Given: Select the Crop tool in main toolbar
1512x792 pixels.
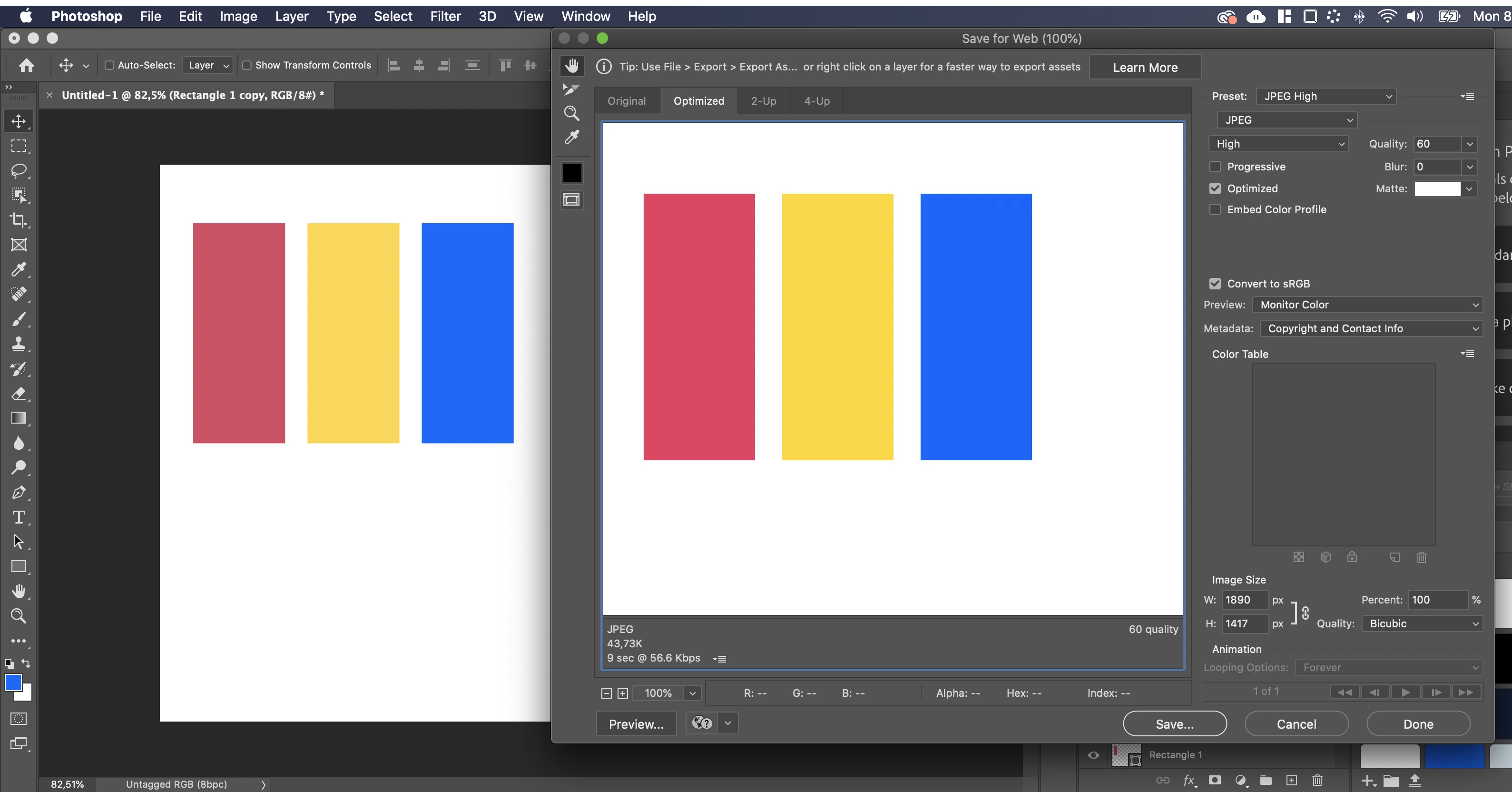Looking at the screenshot, I should point(19,220).
